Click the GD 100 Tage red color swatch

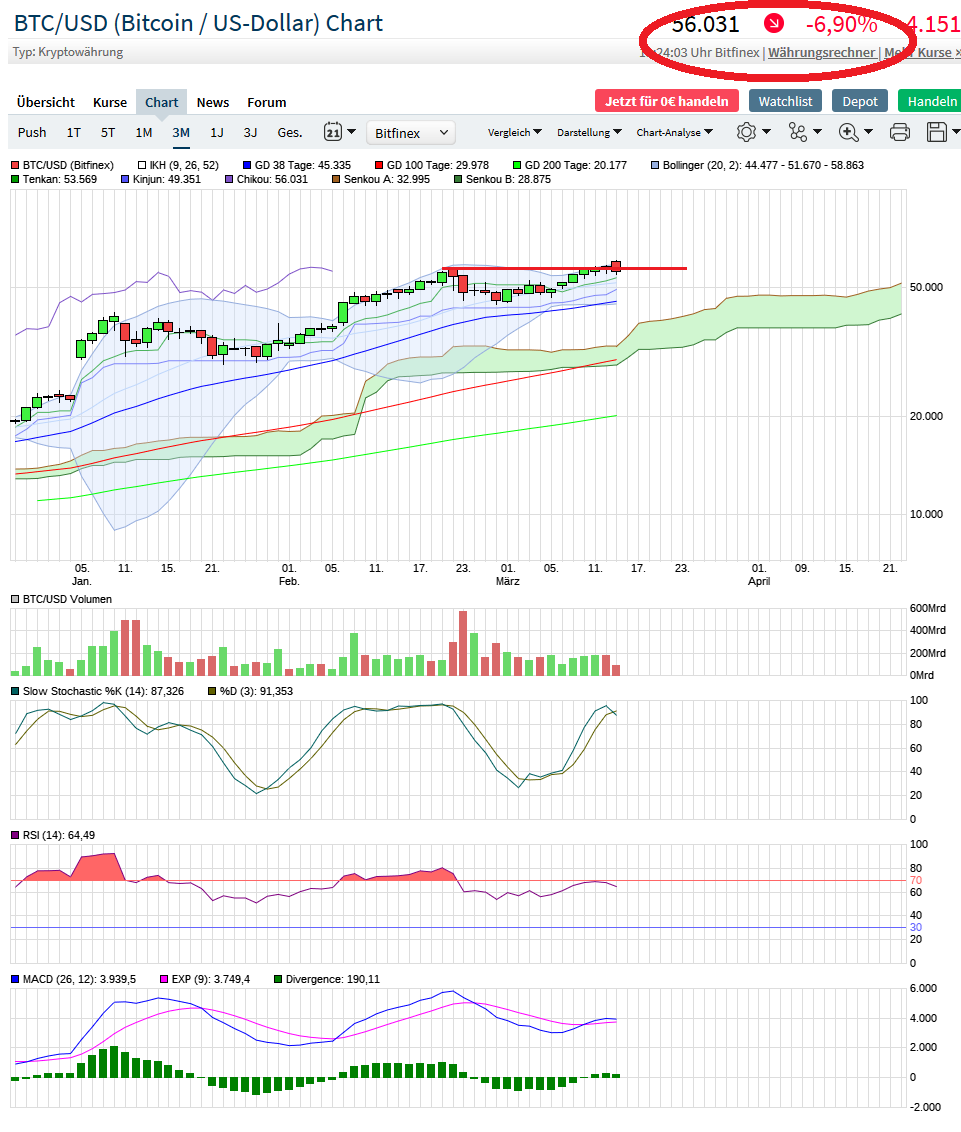click(x=380, y=165)
